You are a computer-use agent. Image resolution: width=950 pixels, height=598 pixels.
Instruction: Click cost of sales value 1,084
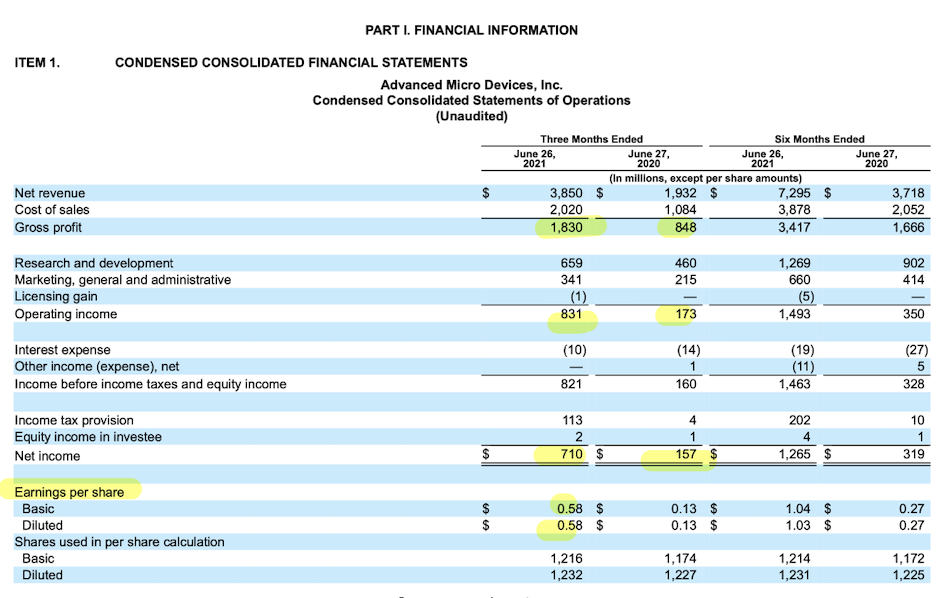coord(680,210)
